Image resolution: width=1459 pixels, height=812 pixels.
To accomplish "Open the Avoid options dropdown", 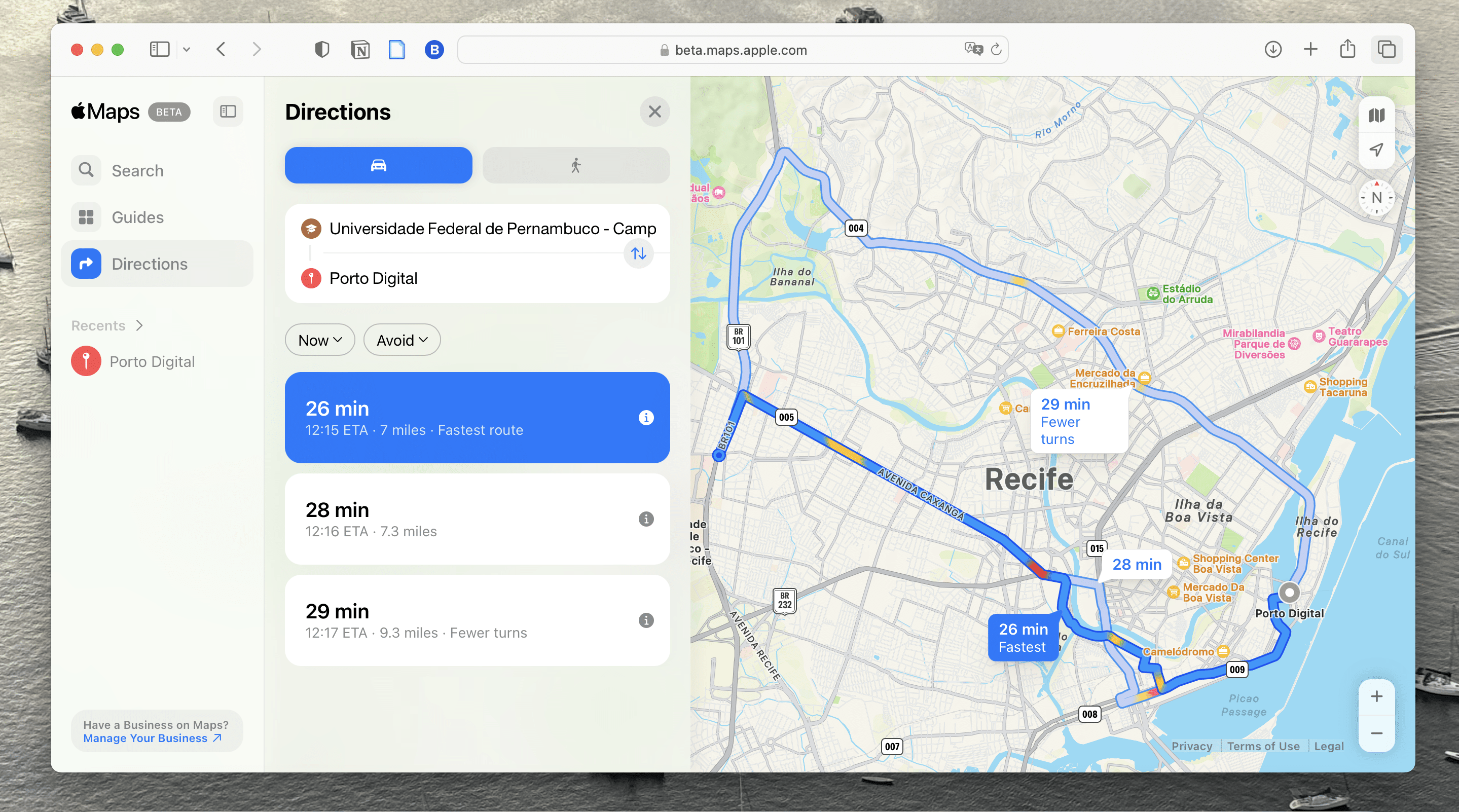I will 401,340.
